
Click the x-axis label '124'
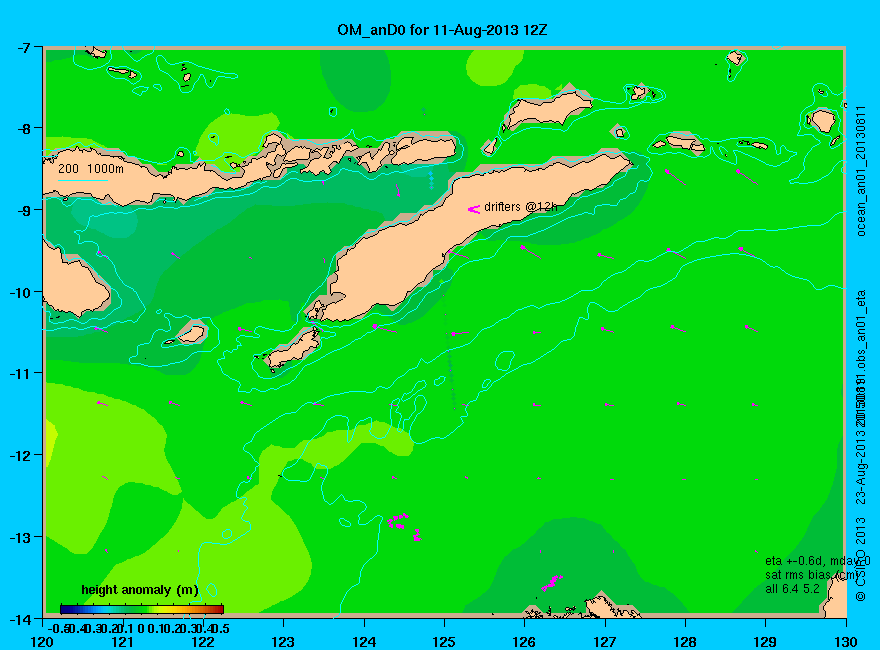[364, 642]
